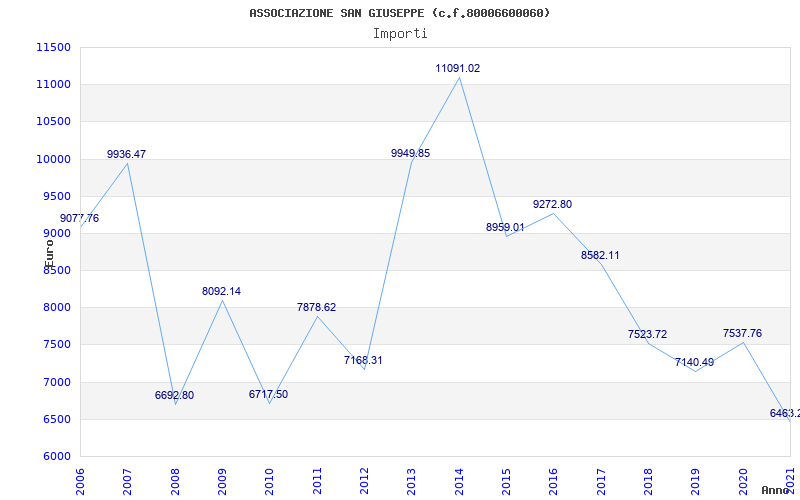Click the x-axis year 2014
Viewport: 800px width, 500px height.
(459, 482)
